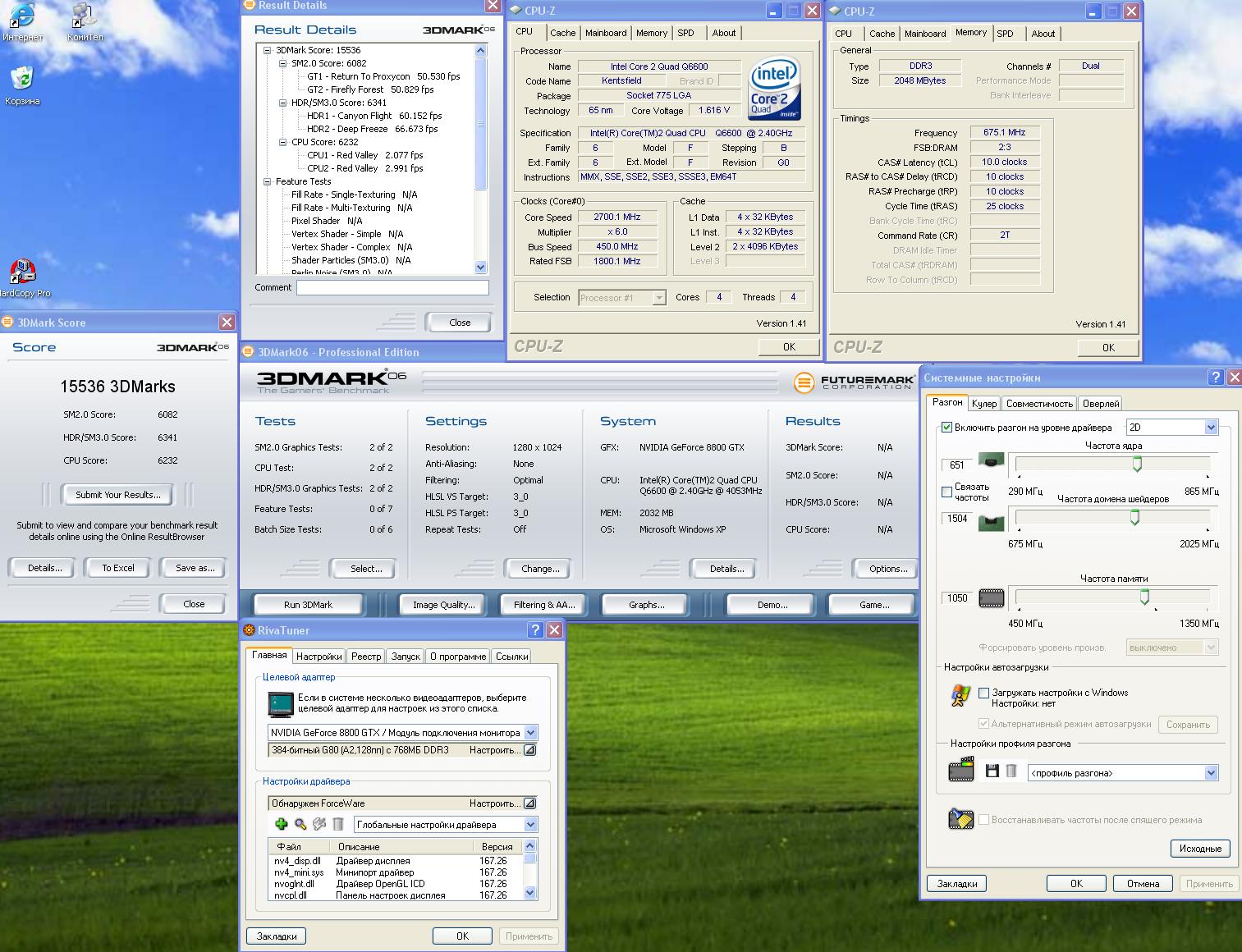Click Настроить triangle icon on the ForceWare row
The height and width of the screenshot is (952, 1242).
click(x=529, y=803)
